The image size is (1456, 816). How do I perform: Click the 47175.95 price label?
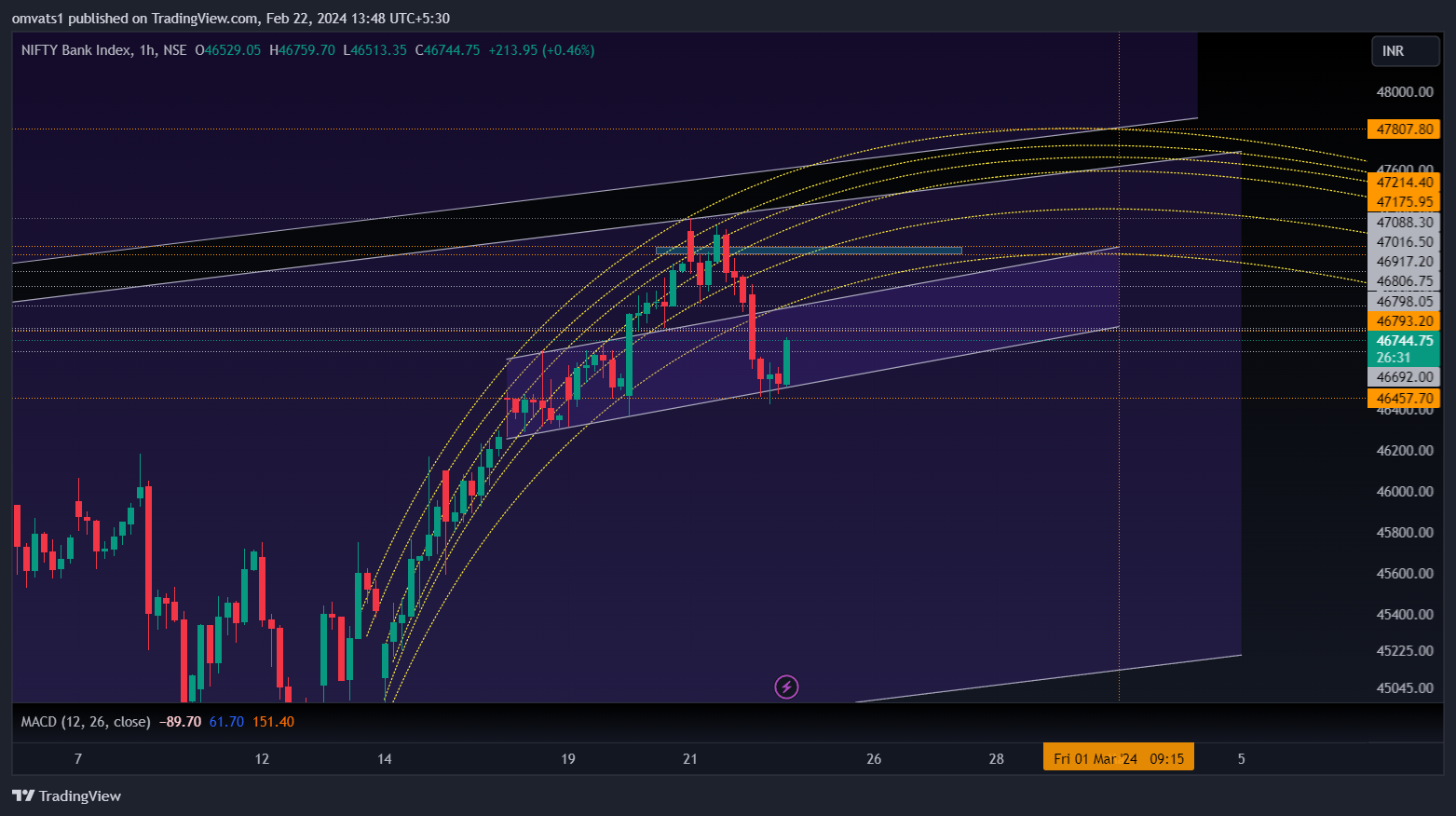pos(1404,202)
